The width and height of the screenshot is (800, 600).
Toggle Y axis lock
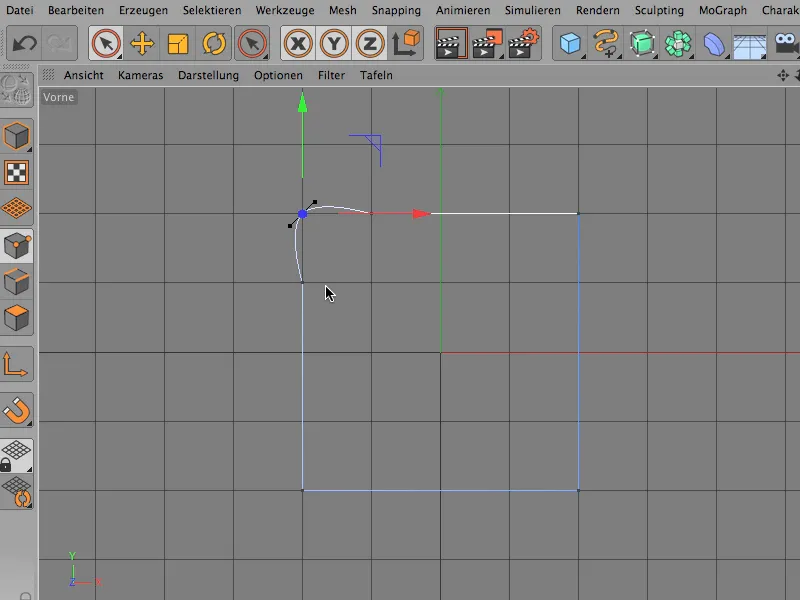coord(334,43)
